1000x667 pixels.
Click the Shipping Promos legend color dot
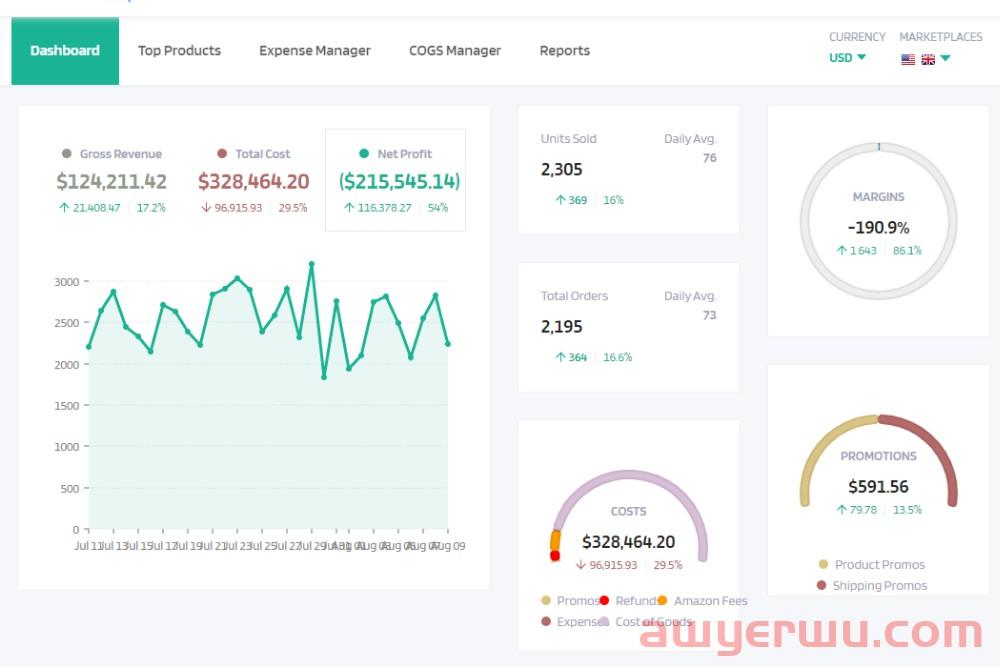[822, 586]
